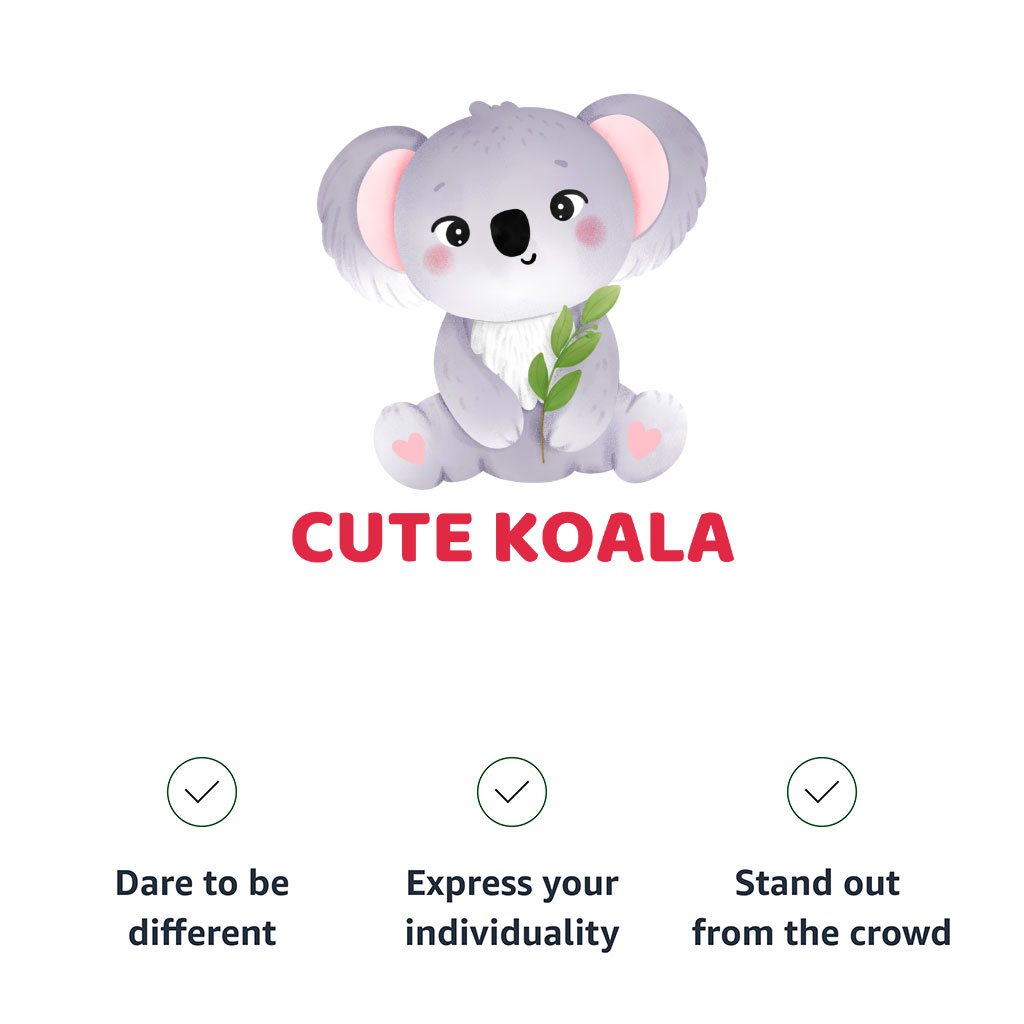Click the koala's left eye
This screenshot has height=1024, width=1024.
(x=453, y=233)
